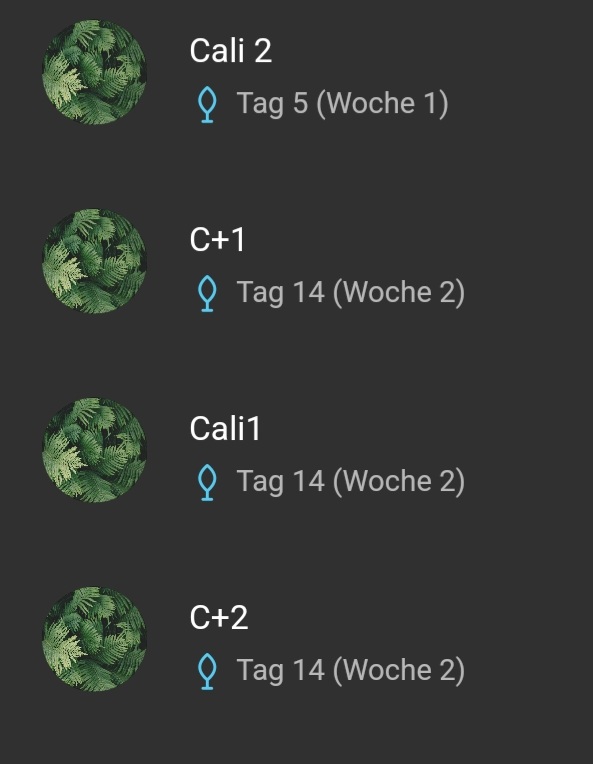Click Tag 14 (Woche 2) under C+1
The image size is (593, 764).
point(351,293)
